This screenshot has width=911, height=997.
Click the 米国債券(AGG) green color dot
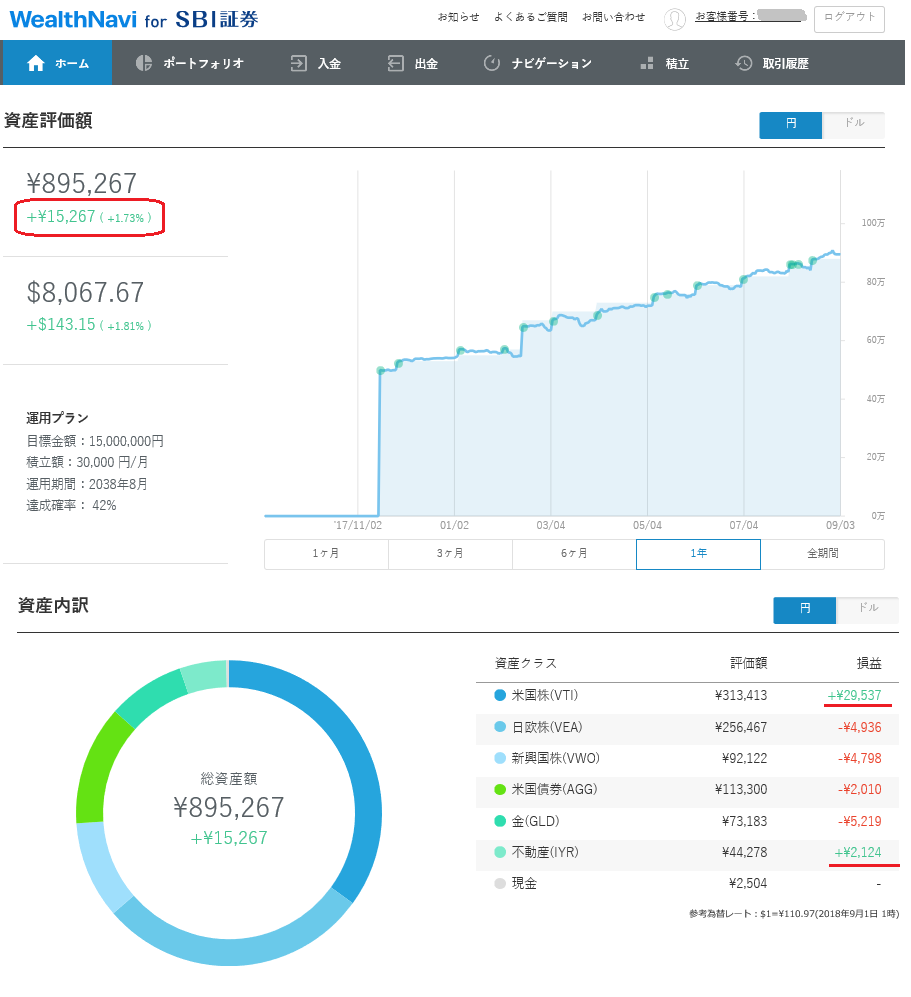point(500,790)
